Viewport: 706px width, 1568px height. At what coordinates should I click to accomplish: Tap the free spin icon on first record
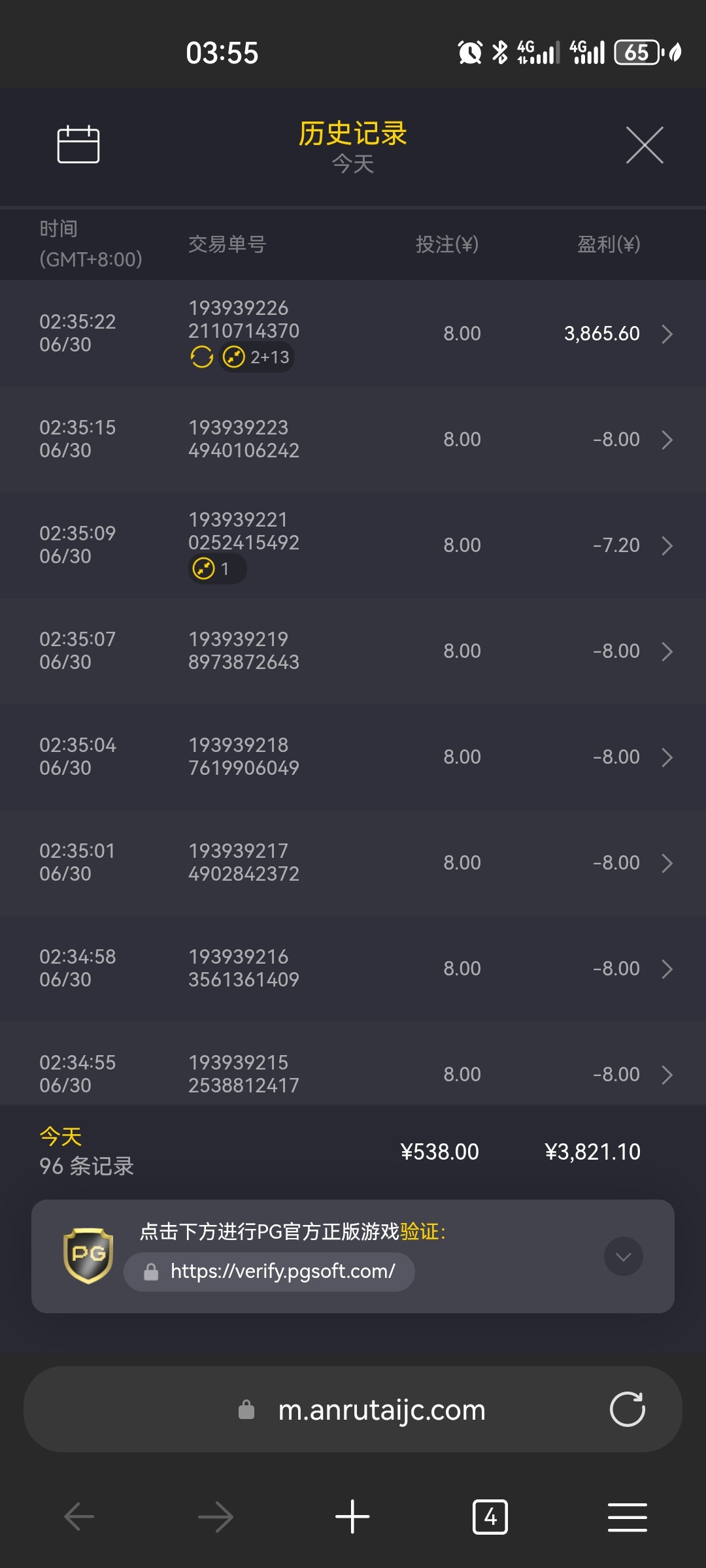(x=201, y=357)
